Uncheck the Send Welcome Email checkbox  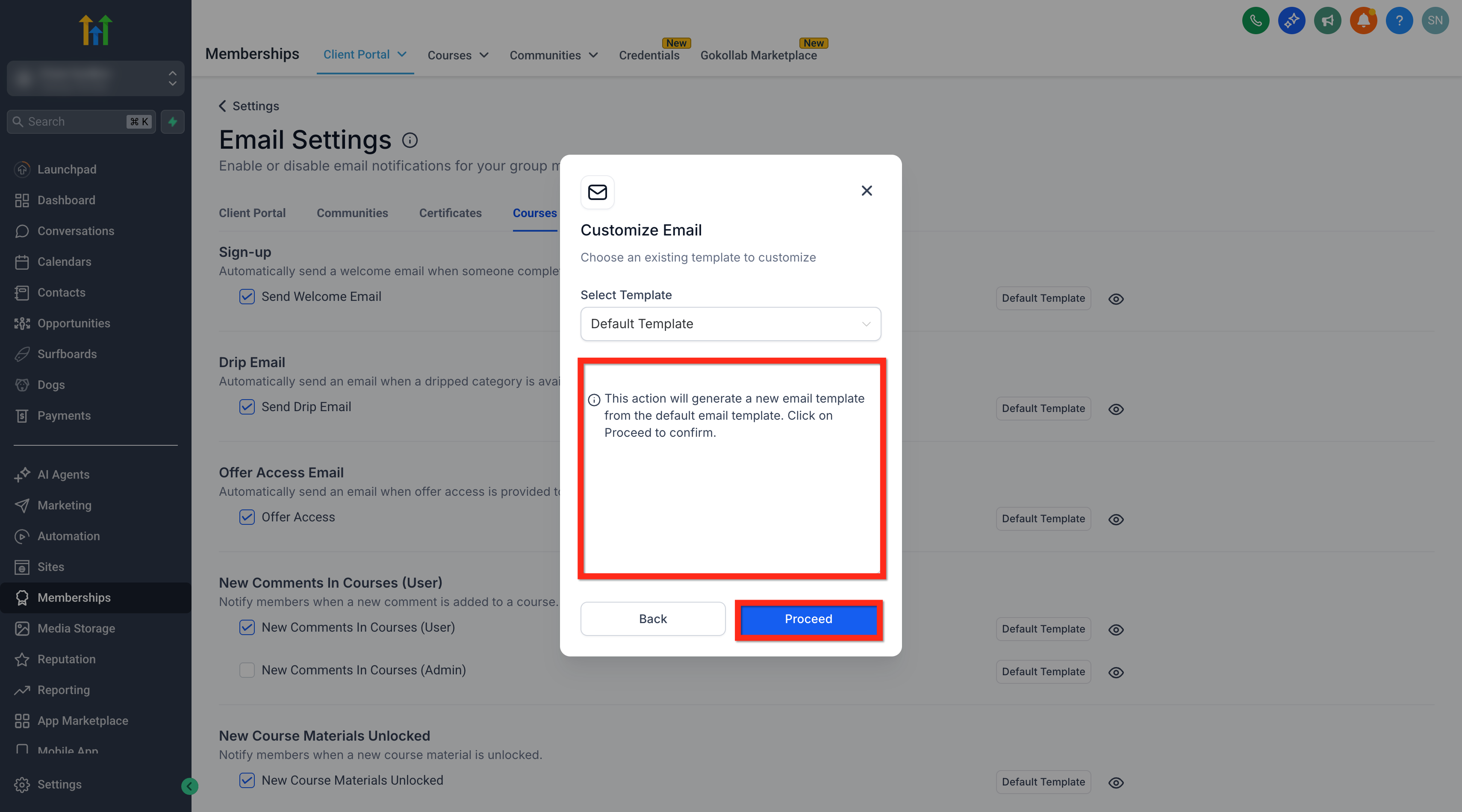(247, 296)
